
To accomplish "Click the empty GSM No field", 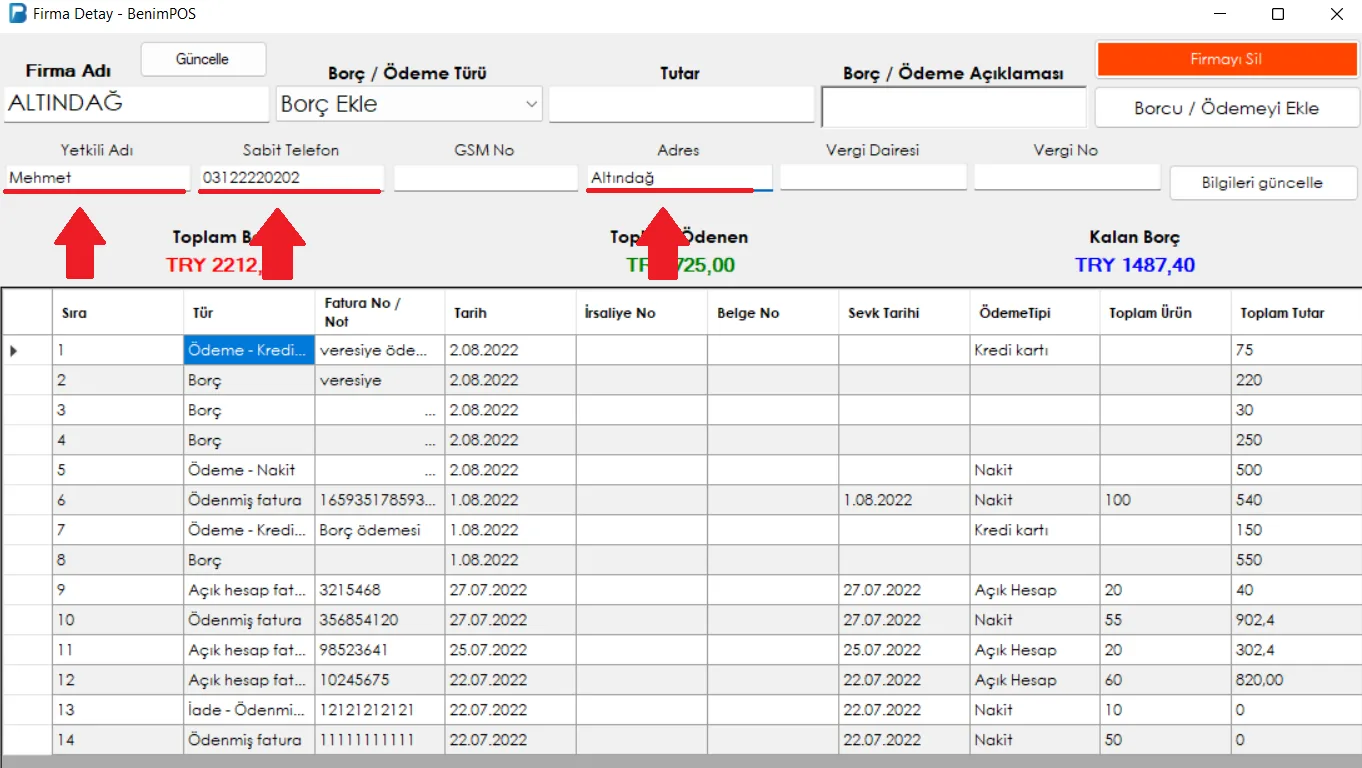I will pyautogui.click(x=485, y=178).
